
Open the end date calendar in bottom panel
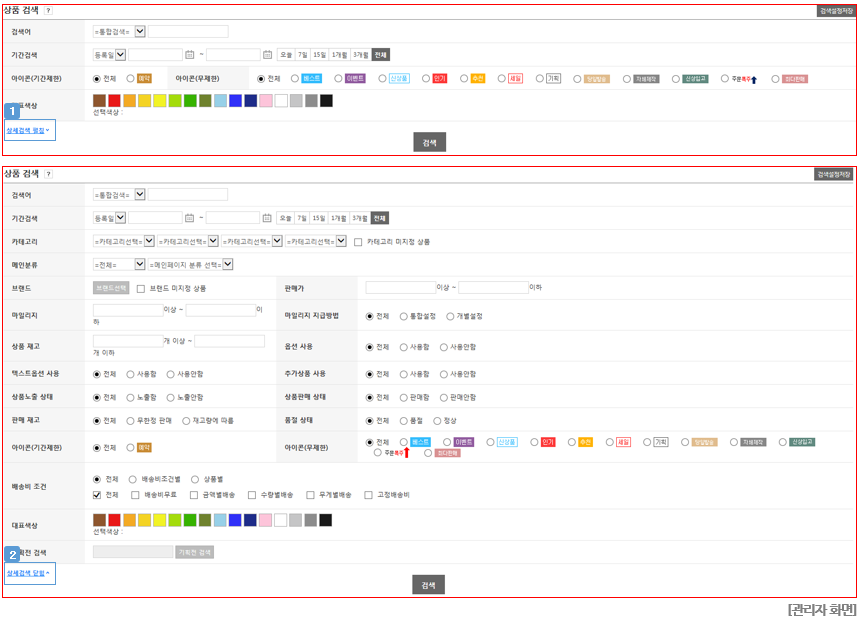(x=267, y=218)
